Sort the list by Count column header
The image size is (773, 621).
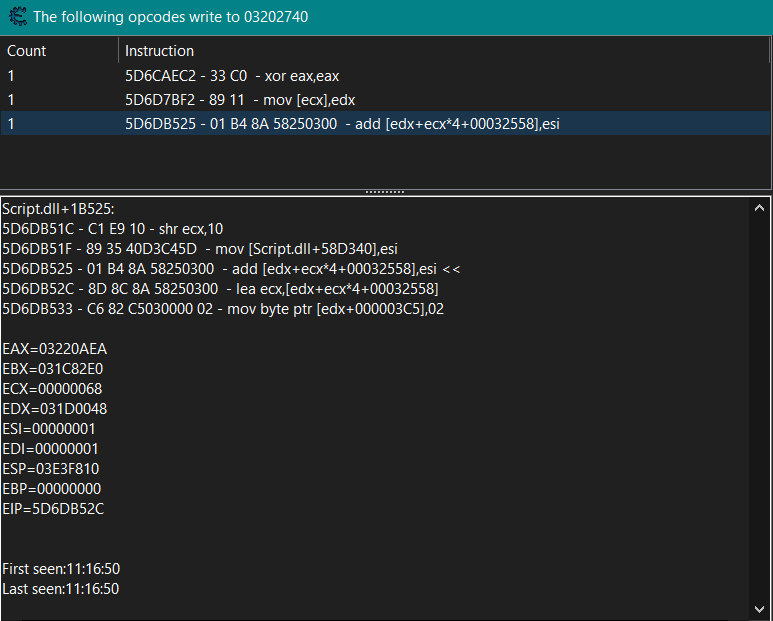(x=27, y=51)
